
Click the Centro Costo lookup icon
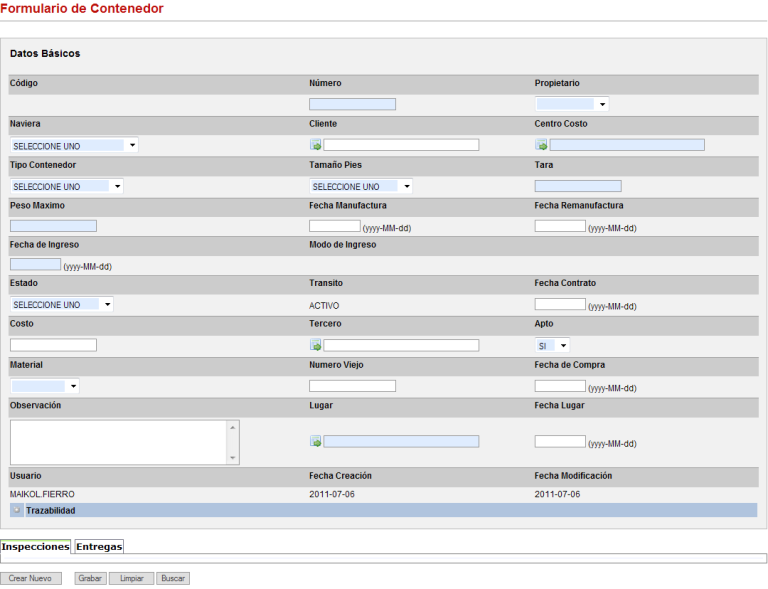click(x=541, y=145)
